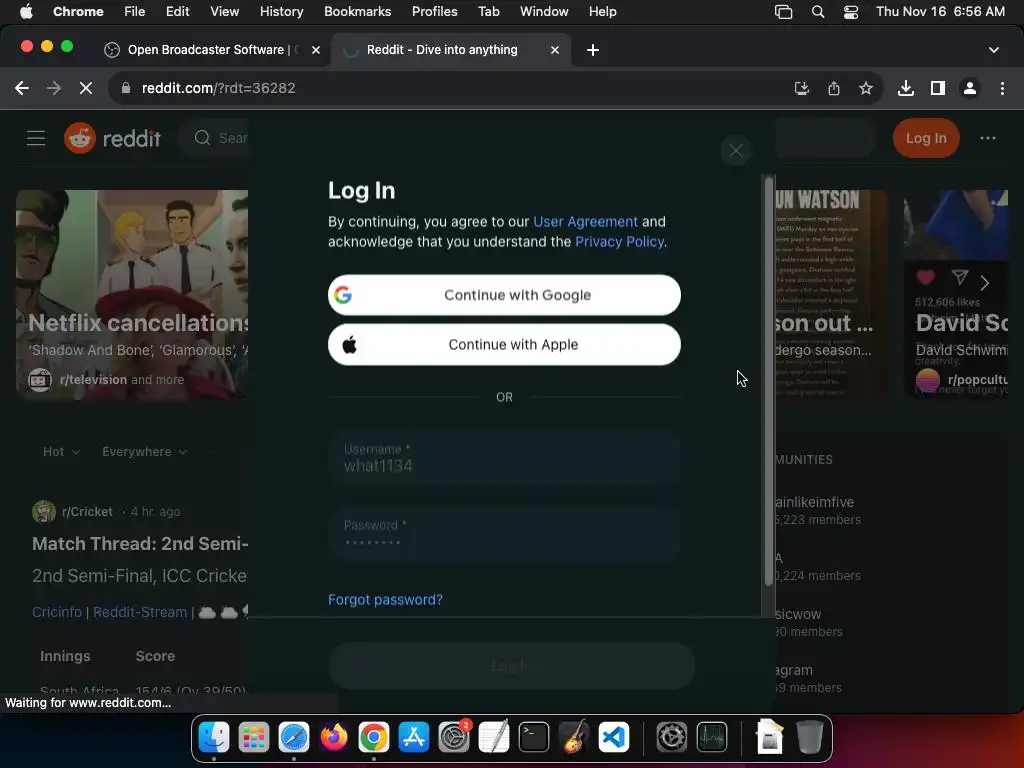Open the File menu
1024x768 pixels.
pos(135,12)
